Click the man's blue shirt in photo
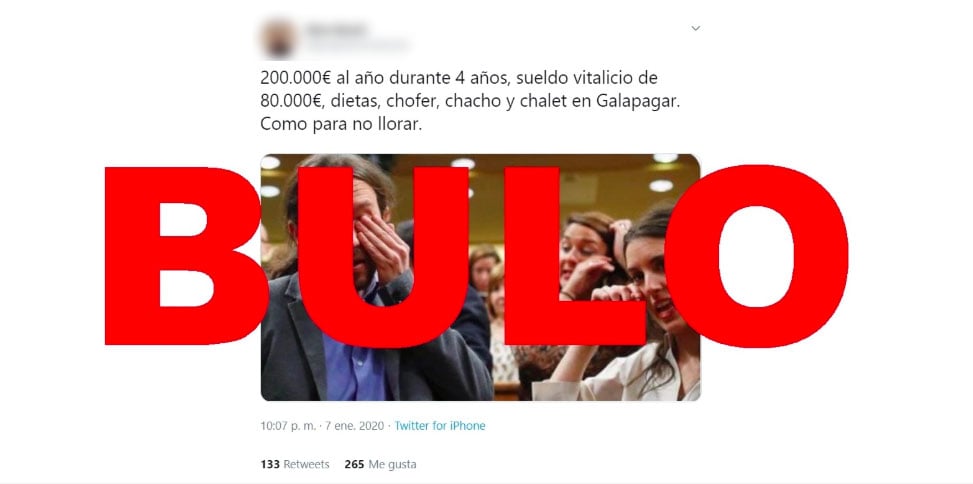The height and width of the screenshot is (484, 973). 355,366
